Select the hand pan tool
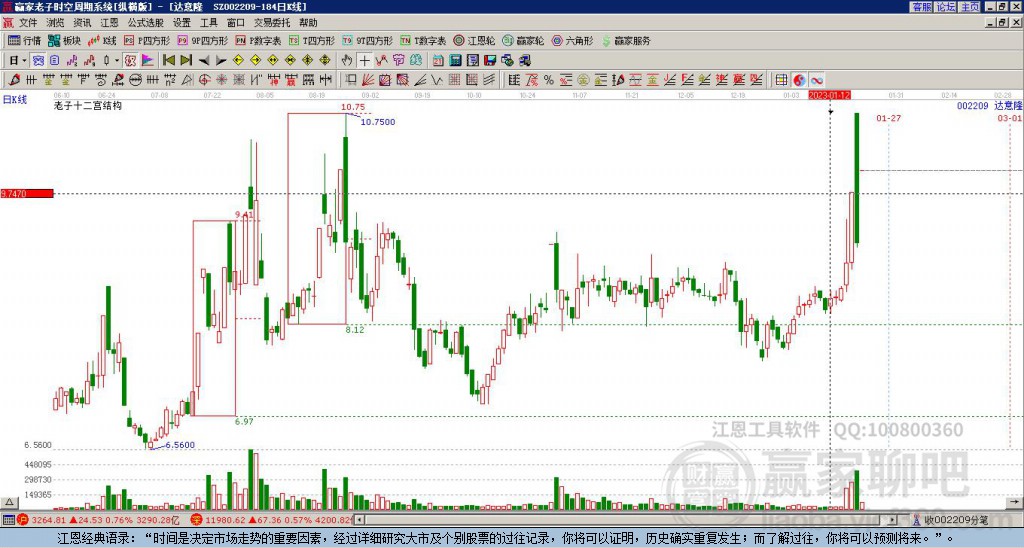Screen dimensions: 1024x548 (x=347, y=60)
